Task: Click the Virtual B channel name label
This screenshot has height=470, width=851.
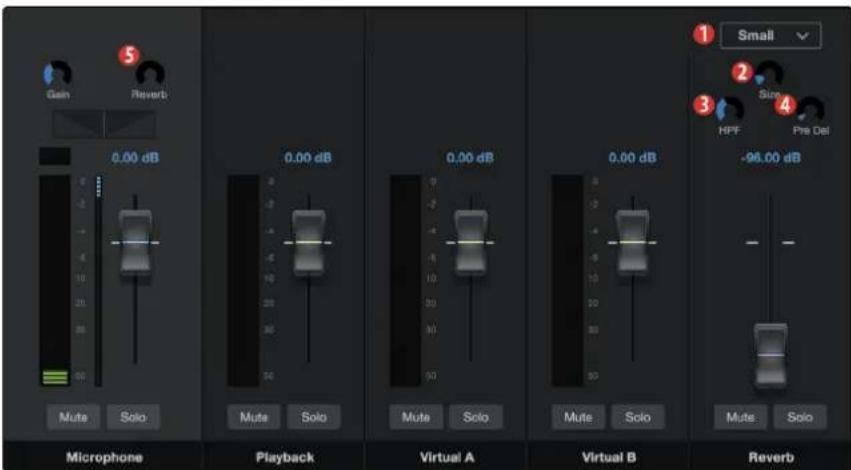Action: point(609,457)
